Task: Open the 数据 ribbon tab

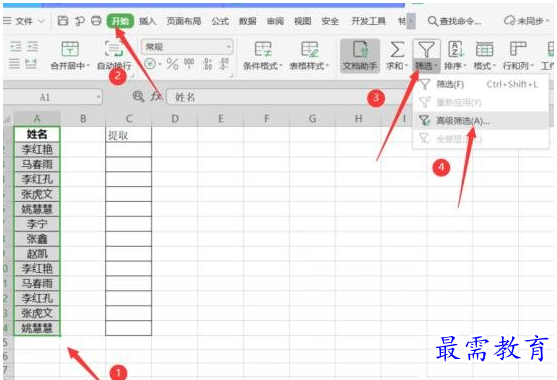Action: click(x=248, y=21)
